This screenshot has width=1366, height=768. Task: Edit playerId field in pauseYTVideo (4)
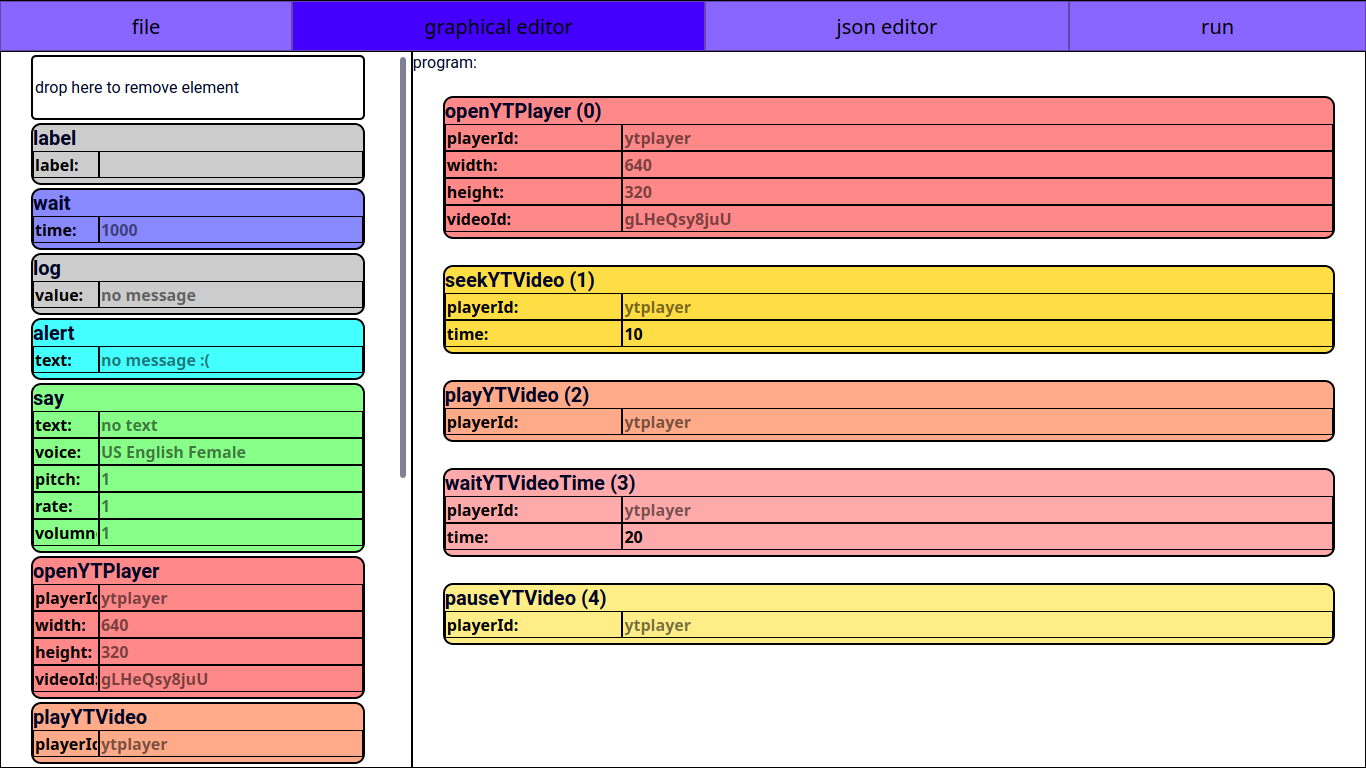pyautogui.click(x=976, y=626)
